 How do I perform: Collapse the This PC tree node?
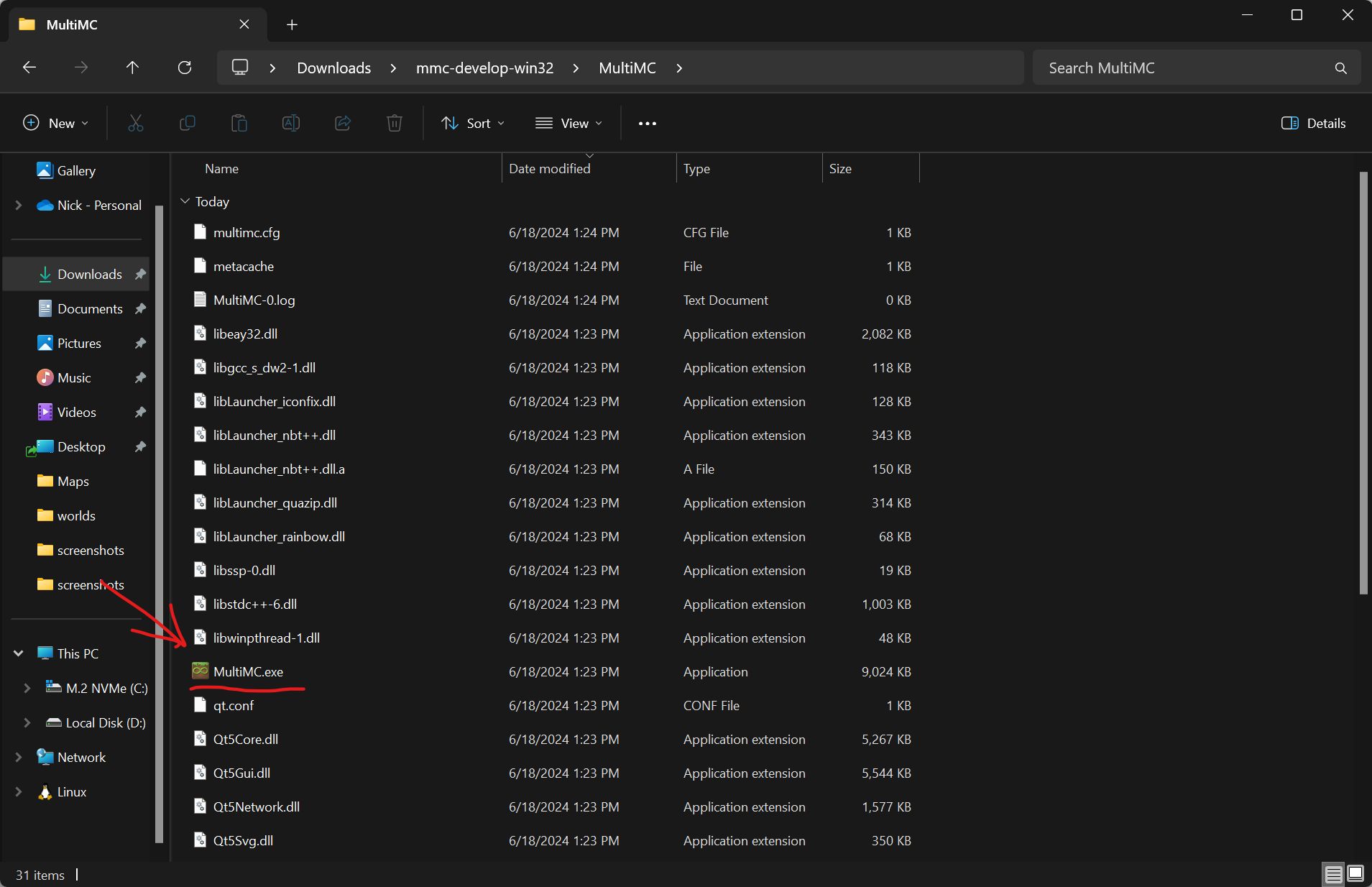19,653
